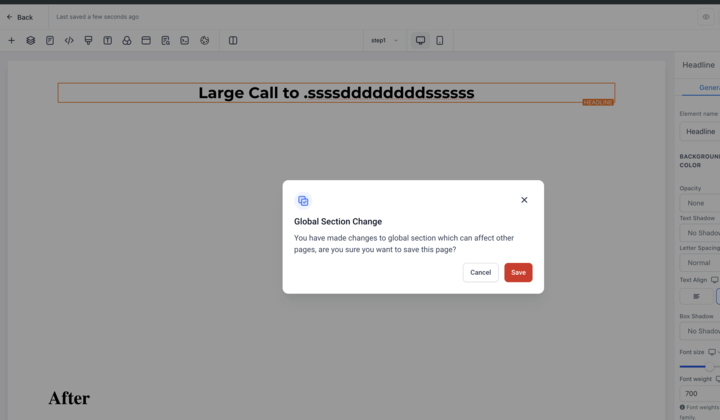Click the plus add element icon
This screenshot has width=720, height=420.
pyautogui.click(x=11, y=40)
